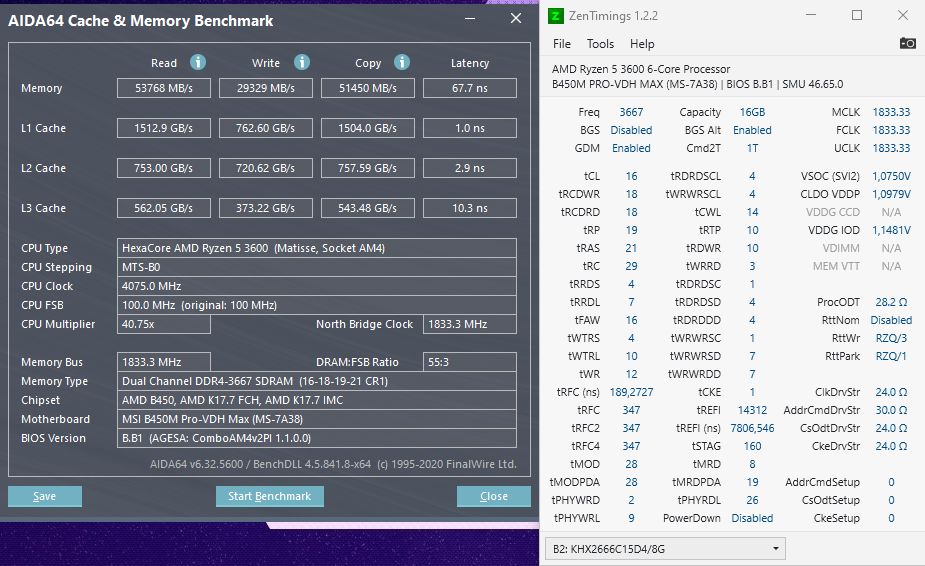Click the tRFC (ns) value 189,2727

coord(631,392)
